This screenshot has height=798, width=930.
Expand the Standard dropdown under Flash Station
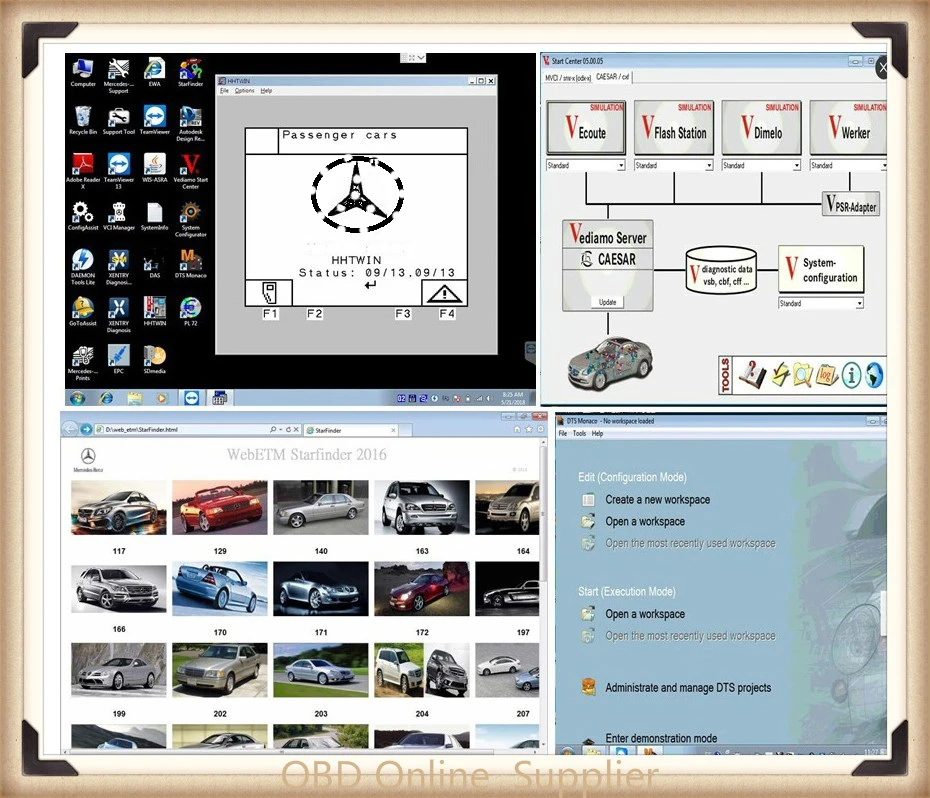tap(674, 166)
